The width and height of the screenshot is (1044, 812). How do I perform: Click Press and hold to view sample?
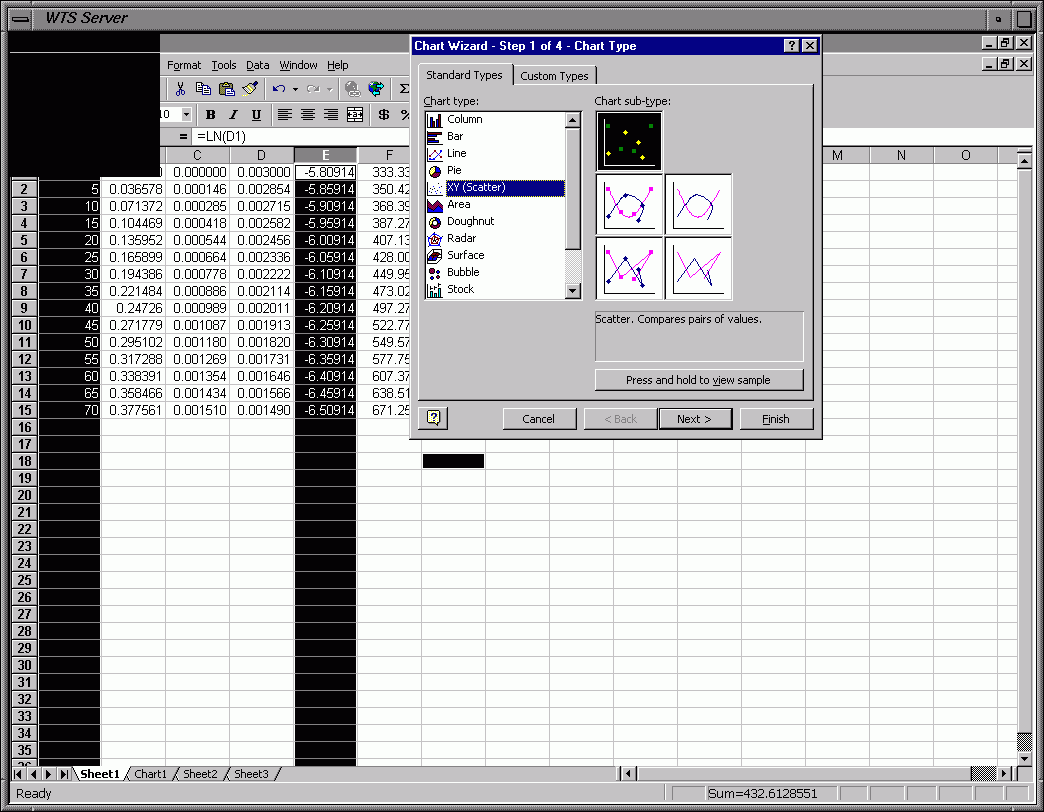698,380
